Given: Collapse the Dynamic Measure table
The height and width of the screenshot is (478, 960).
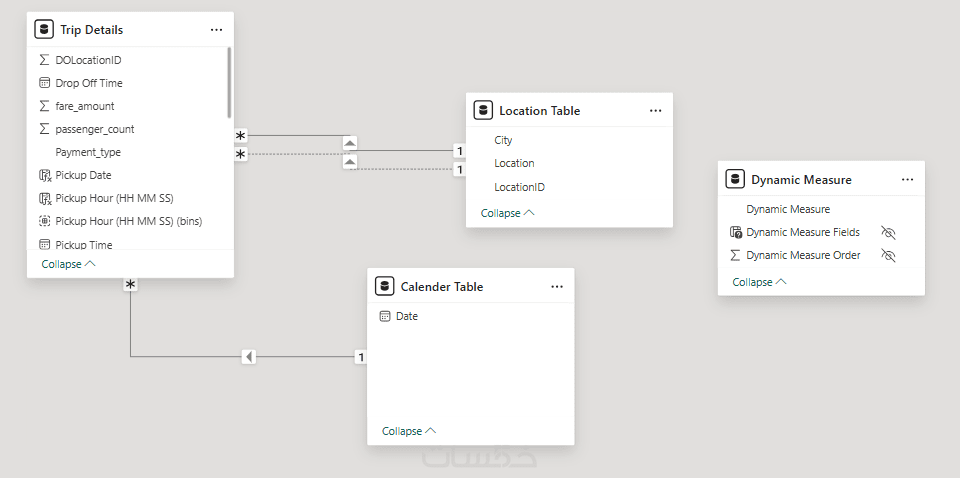Looking at the screenshot, I should pyautogui.click(x=759, y=282).
